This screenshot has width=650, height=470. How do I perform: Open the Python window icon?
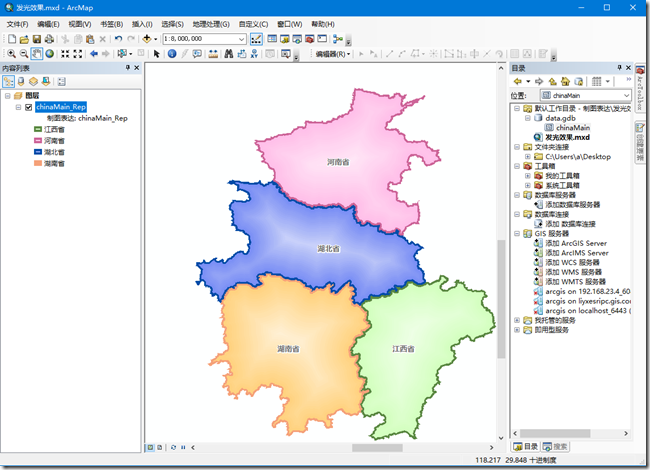tap(322, 39)
